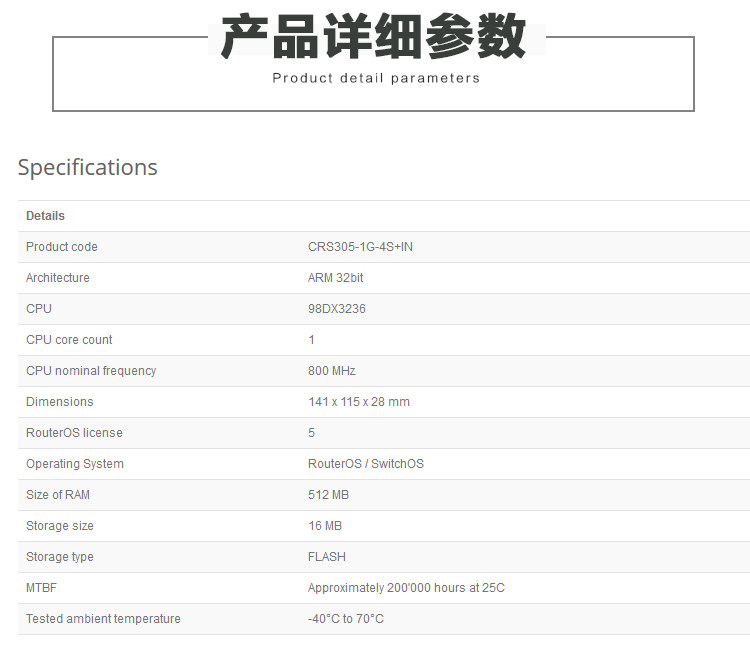This screenshot has width=750, height=653.
Task: Select the 98DX3236 CPU value
Action: pyautogui.click(x=337, y=309)
